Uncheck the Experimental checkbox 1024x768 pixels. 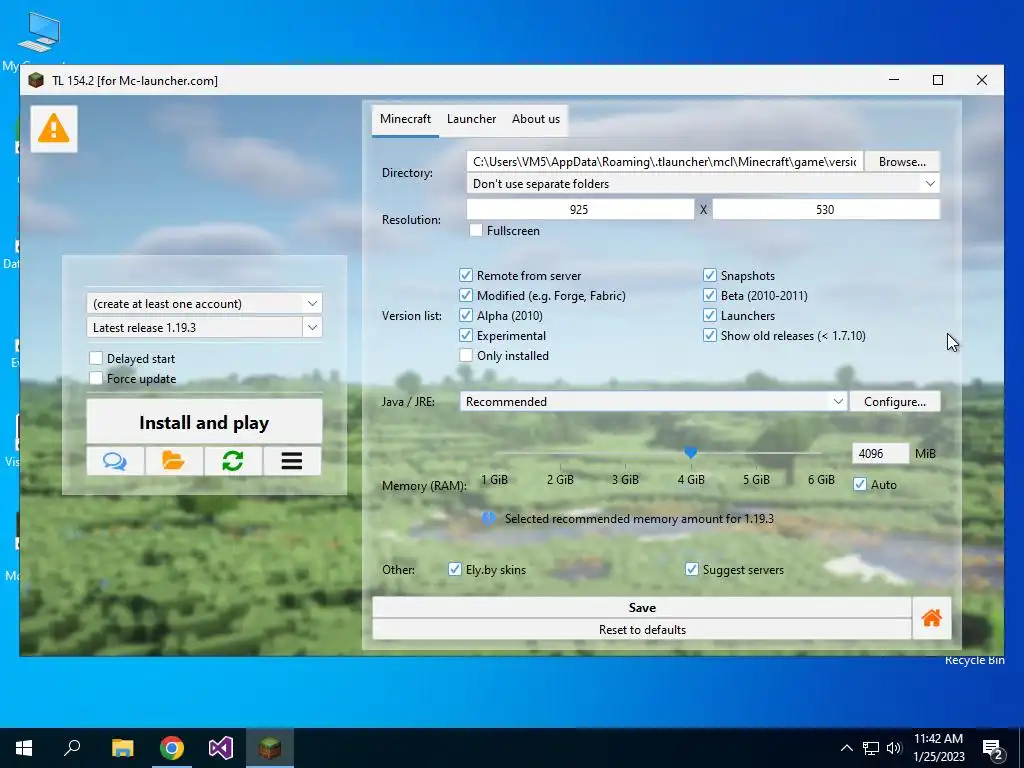(x=466, y=336)
